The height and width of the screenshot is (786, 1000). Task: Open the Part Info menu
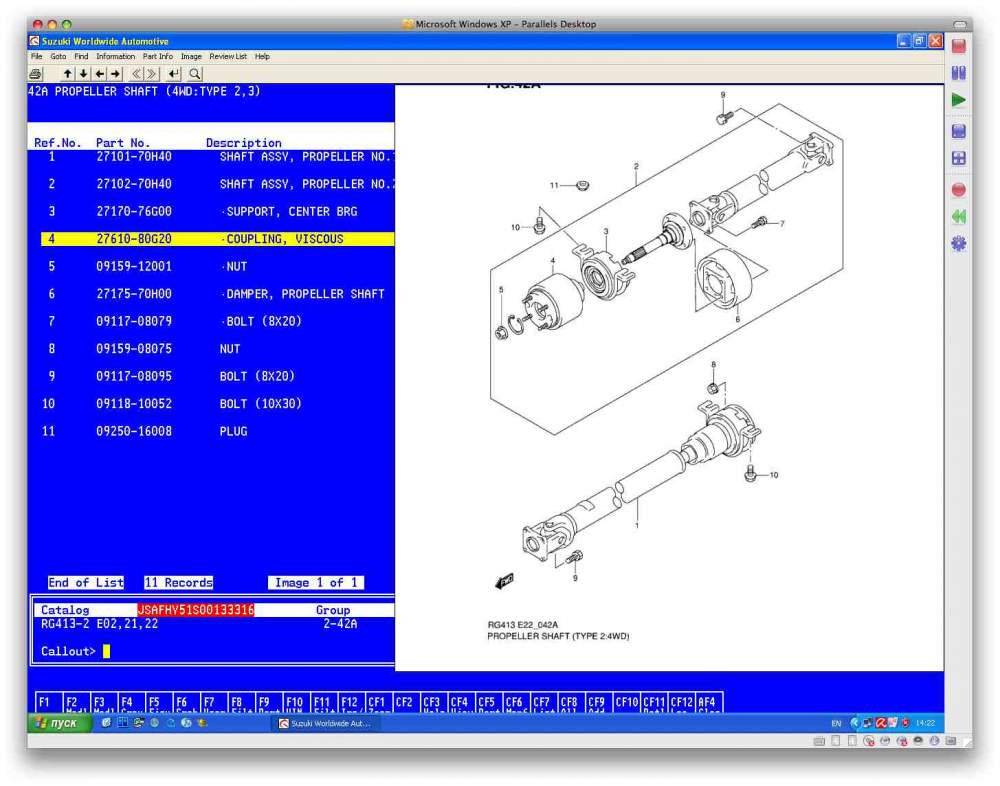[x=158, y=56]
